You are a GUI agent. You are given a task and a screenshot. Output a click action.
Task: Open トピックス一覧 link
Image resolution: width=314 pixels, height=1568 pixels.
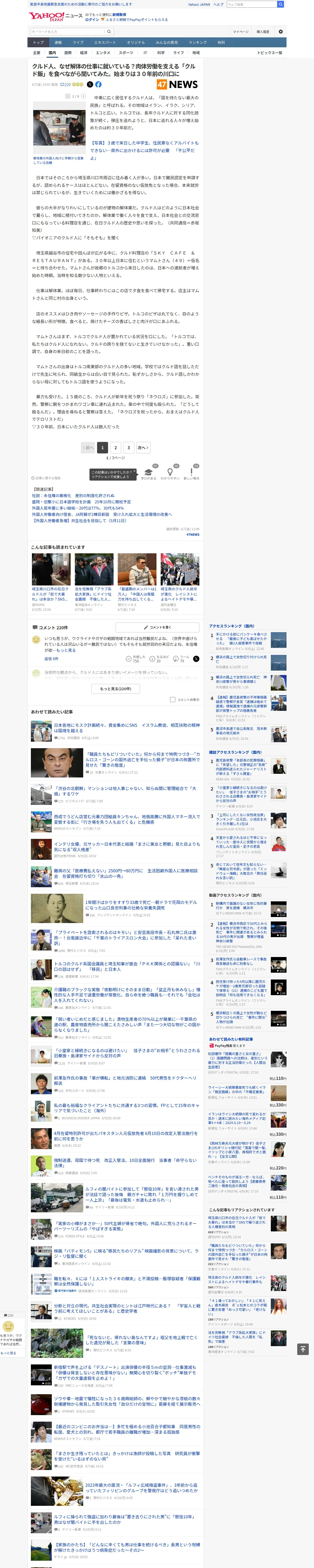270,53
